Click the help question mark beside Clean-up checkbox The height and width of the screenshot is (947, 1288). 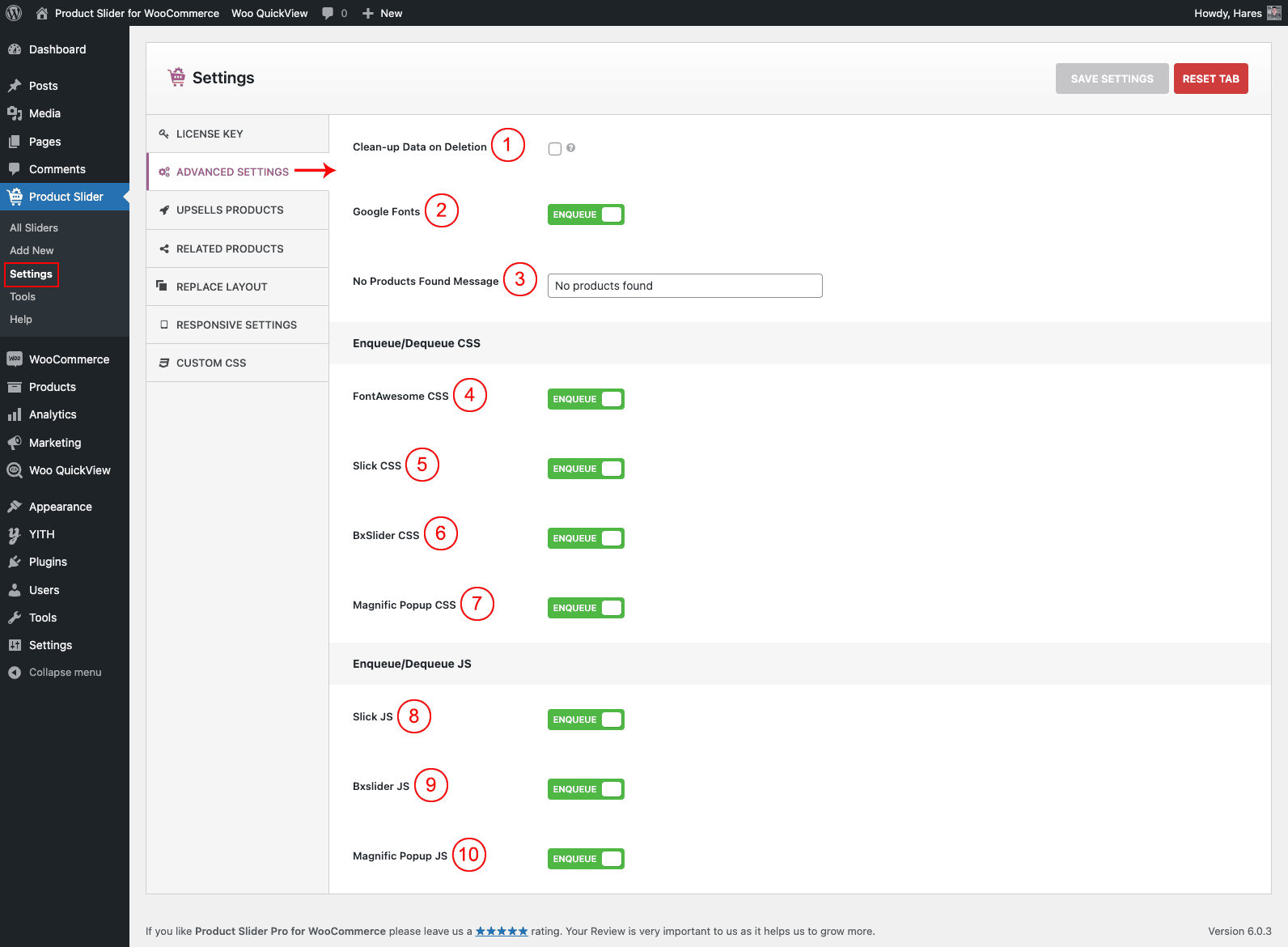pos(571,148)
